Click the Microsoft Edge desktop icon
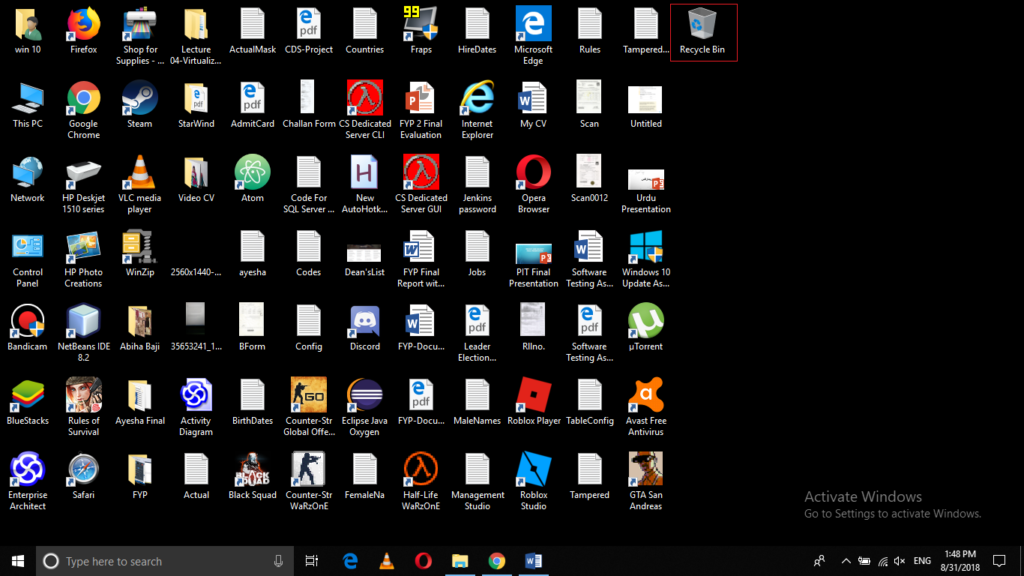The width and height of the screenshot is (1024, 576). click(x=533, y=36)
